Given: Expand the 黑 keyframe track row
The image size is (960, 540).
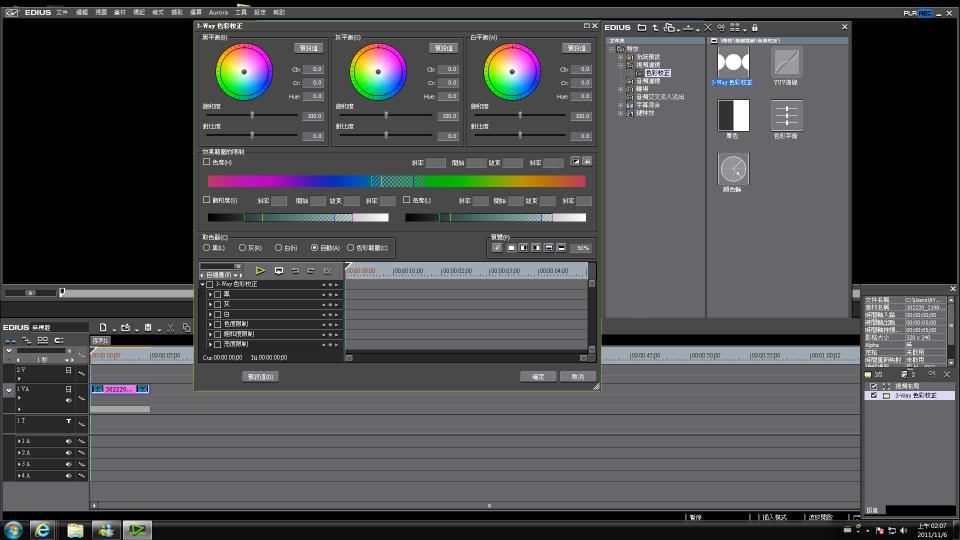Looking at the screenshot, I should click(x=210, y=294).
